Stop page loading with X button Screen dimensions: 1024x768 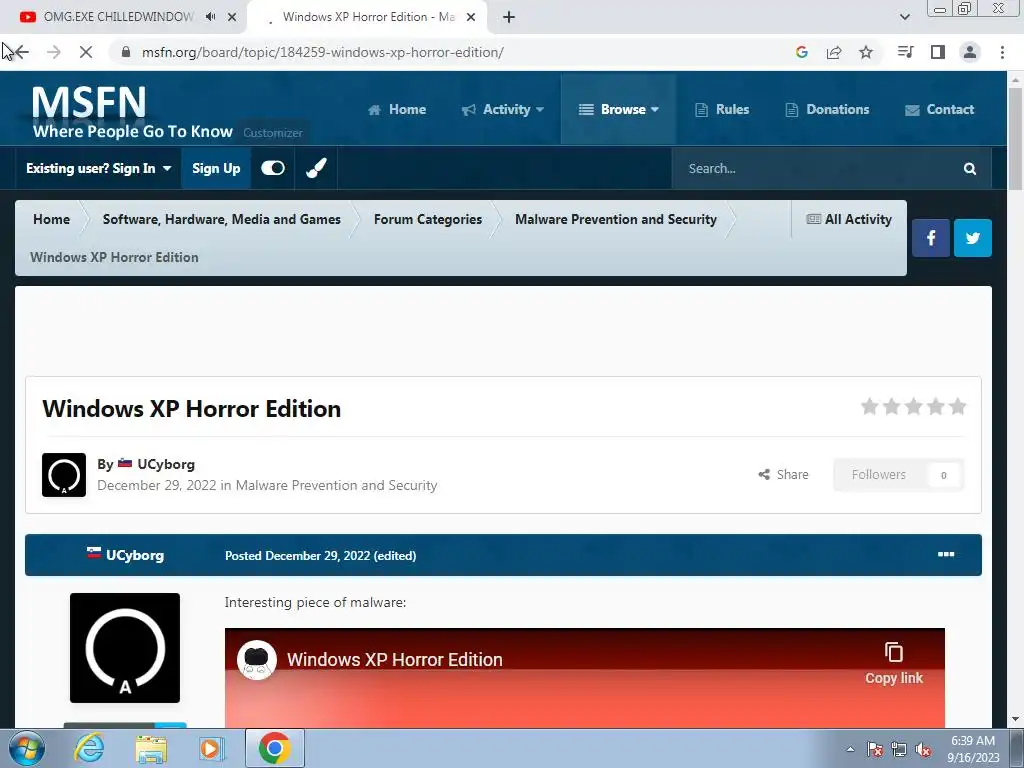[x=86, y=52]
